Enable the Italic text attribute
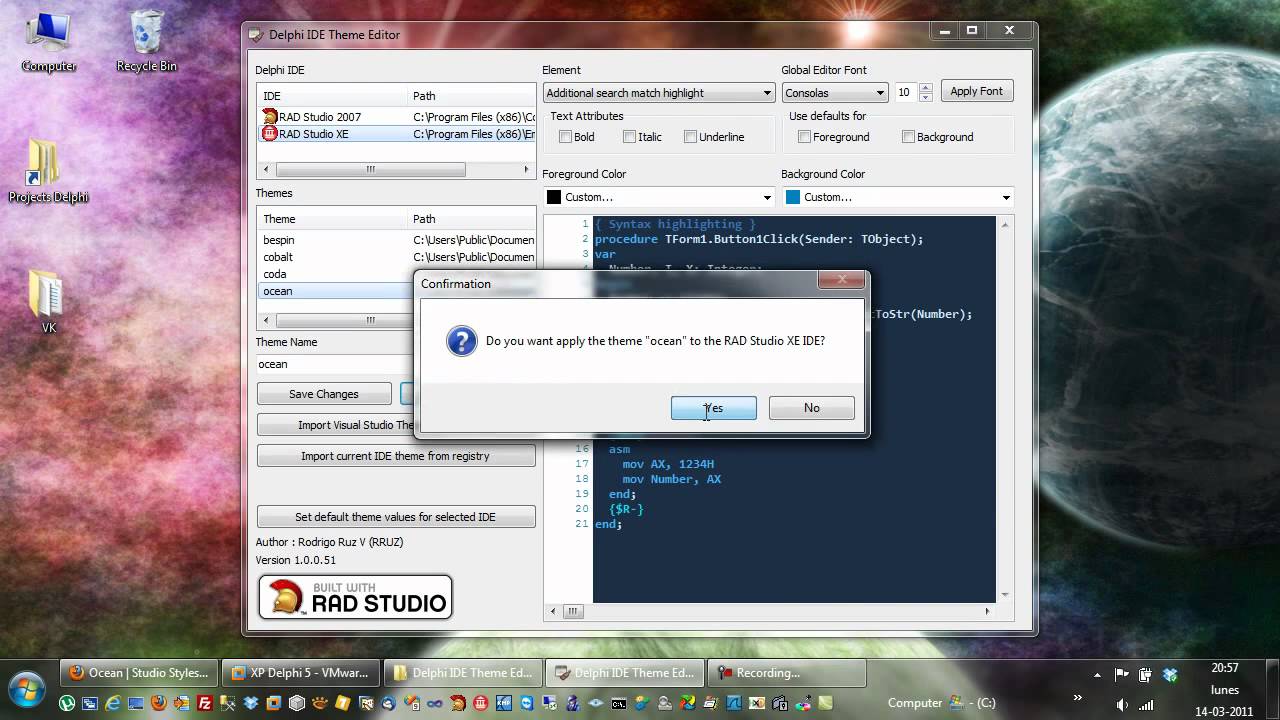1280x720 pixels. (629, 137)
